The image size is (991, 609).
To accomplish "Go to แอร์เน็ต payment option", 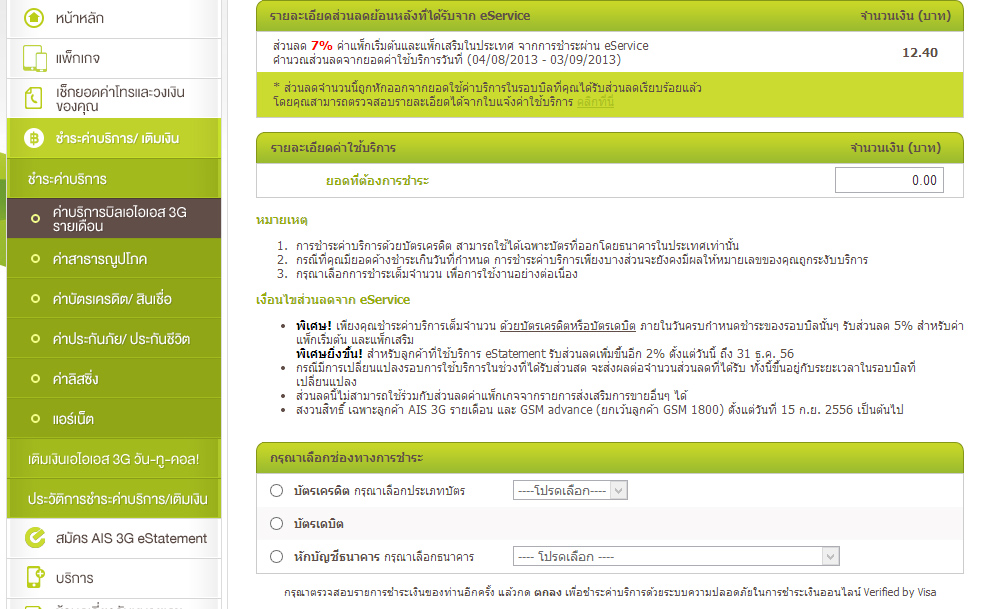I will (x=114, y=418).
